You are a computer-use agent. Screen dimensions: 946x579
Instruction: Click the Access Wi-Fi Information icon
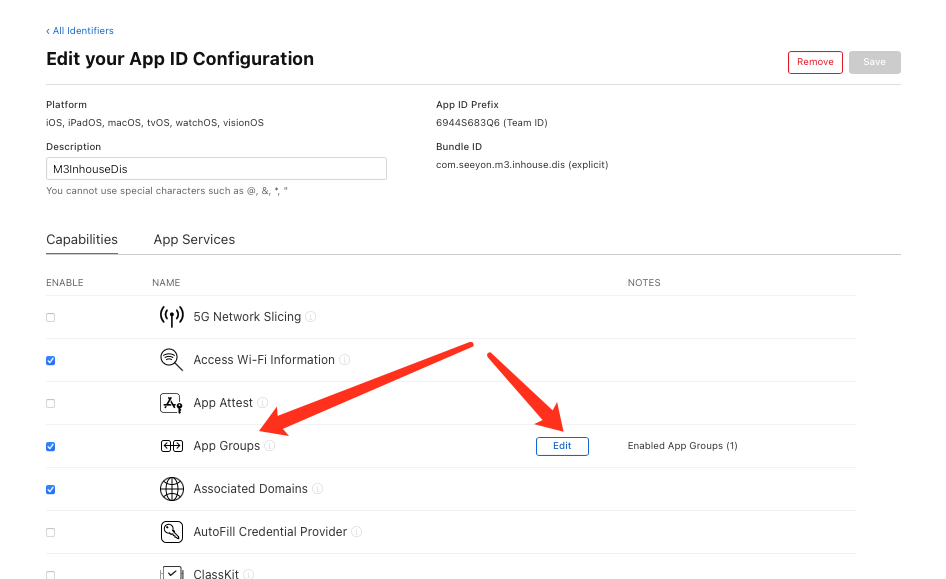click(171, 359)
